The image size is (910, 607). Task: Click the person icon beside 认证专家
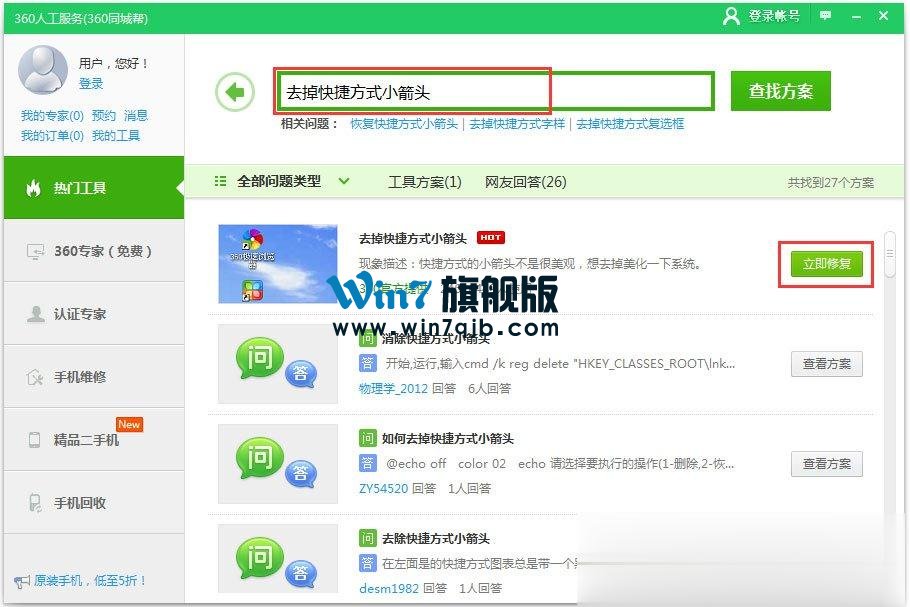point(35,314)
